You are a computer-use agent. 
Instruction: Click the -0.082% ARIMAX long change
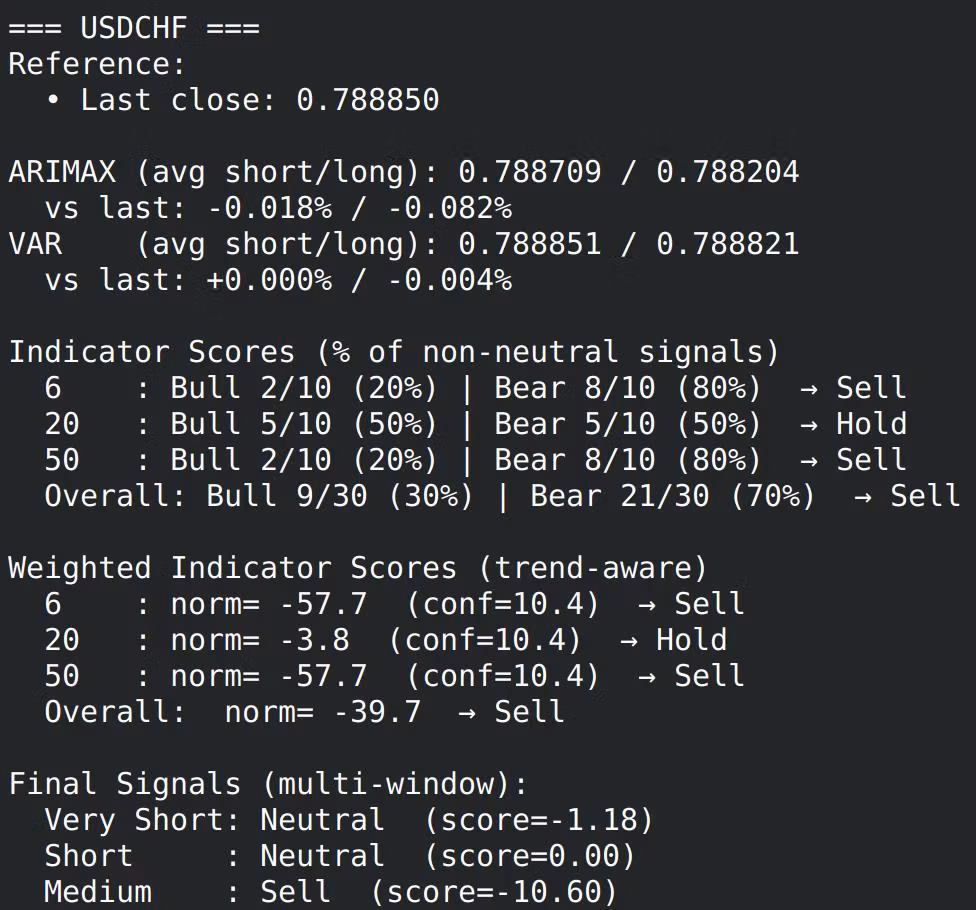[x=449, y=208]
